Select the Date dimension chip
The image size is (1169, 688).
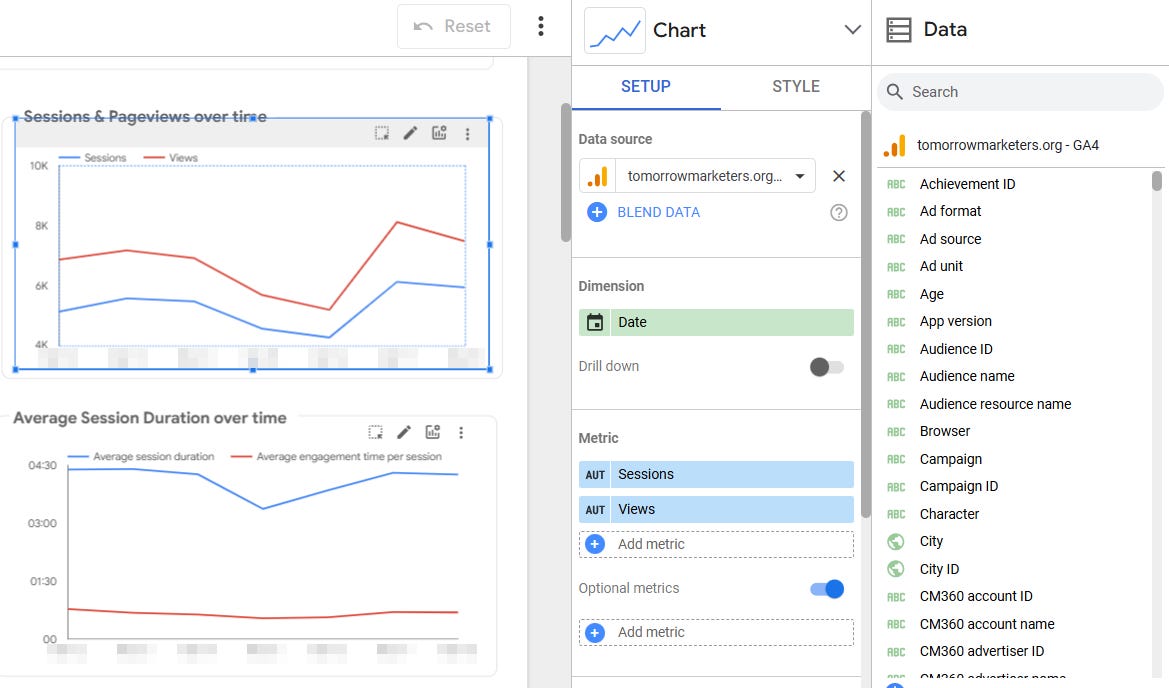716,322
